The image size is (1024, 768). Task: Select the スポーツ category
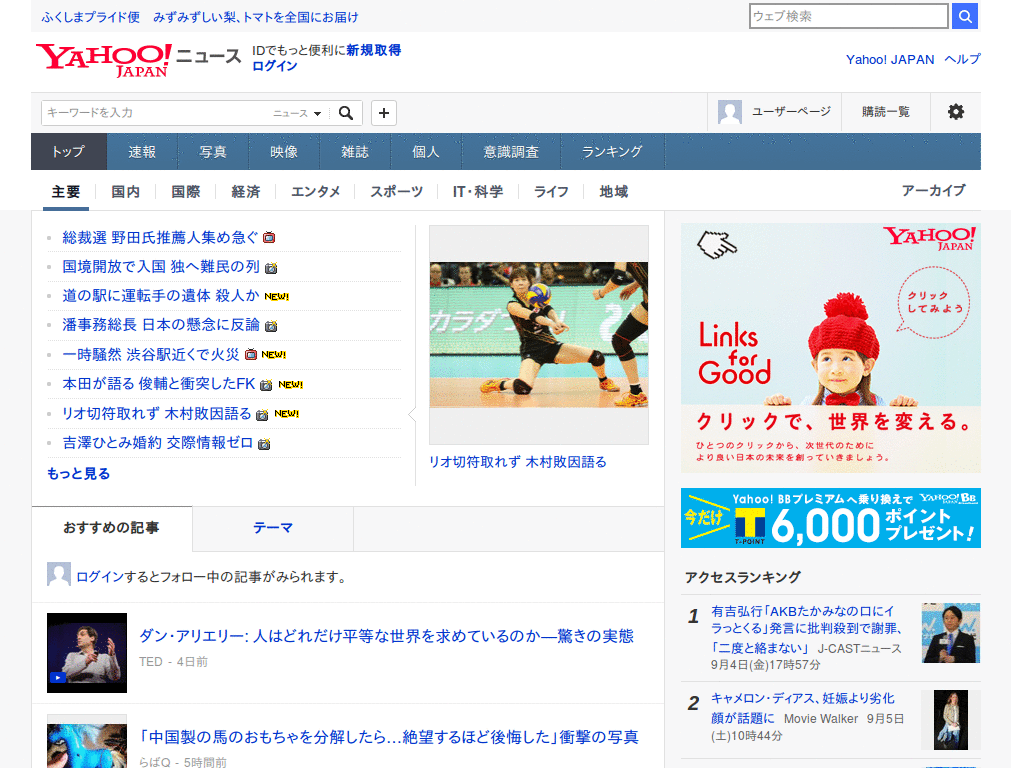point(396,192)
